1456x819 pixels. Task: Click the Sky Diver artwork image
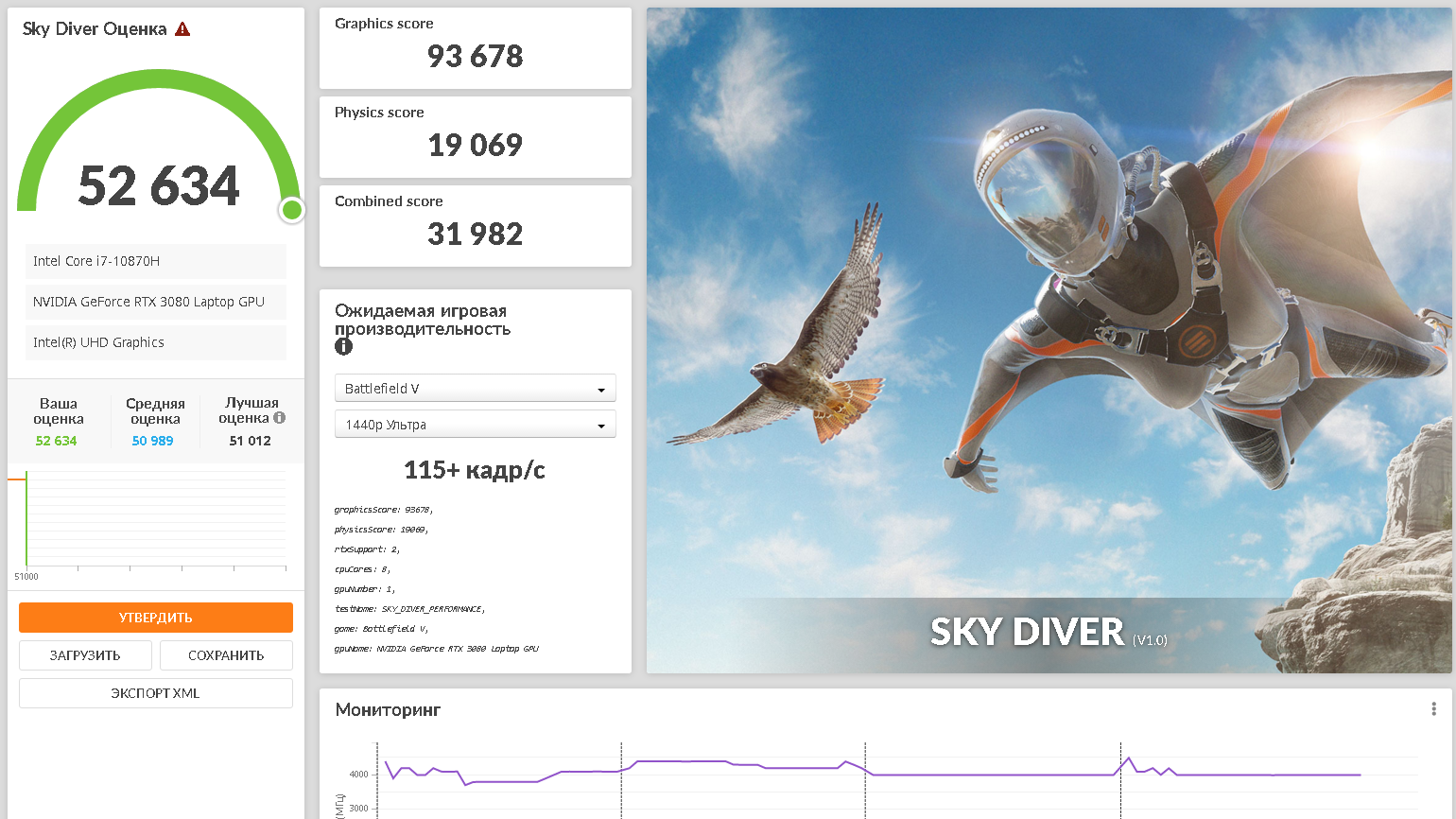(x=1049, y=340)
